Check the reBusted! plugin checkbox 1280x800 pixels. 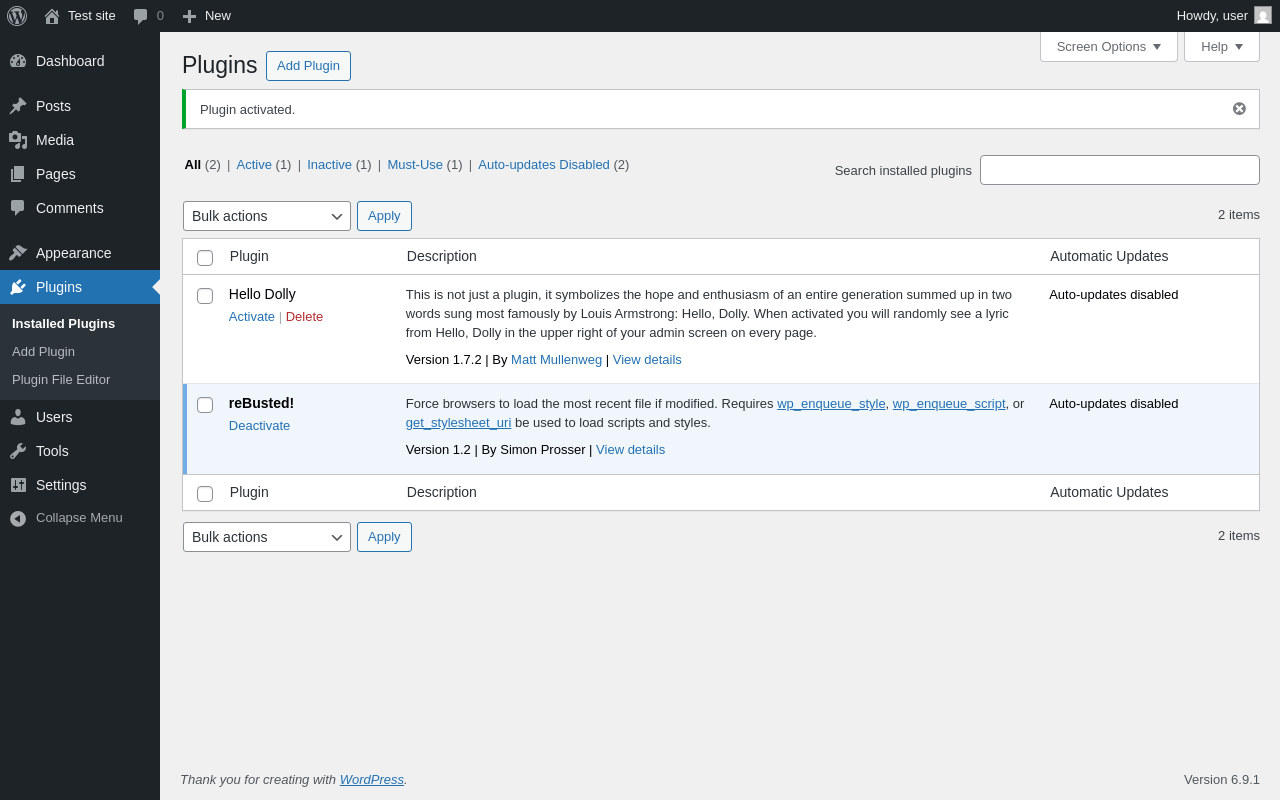(205, 405)
